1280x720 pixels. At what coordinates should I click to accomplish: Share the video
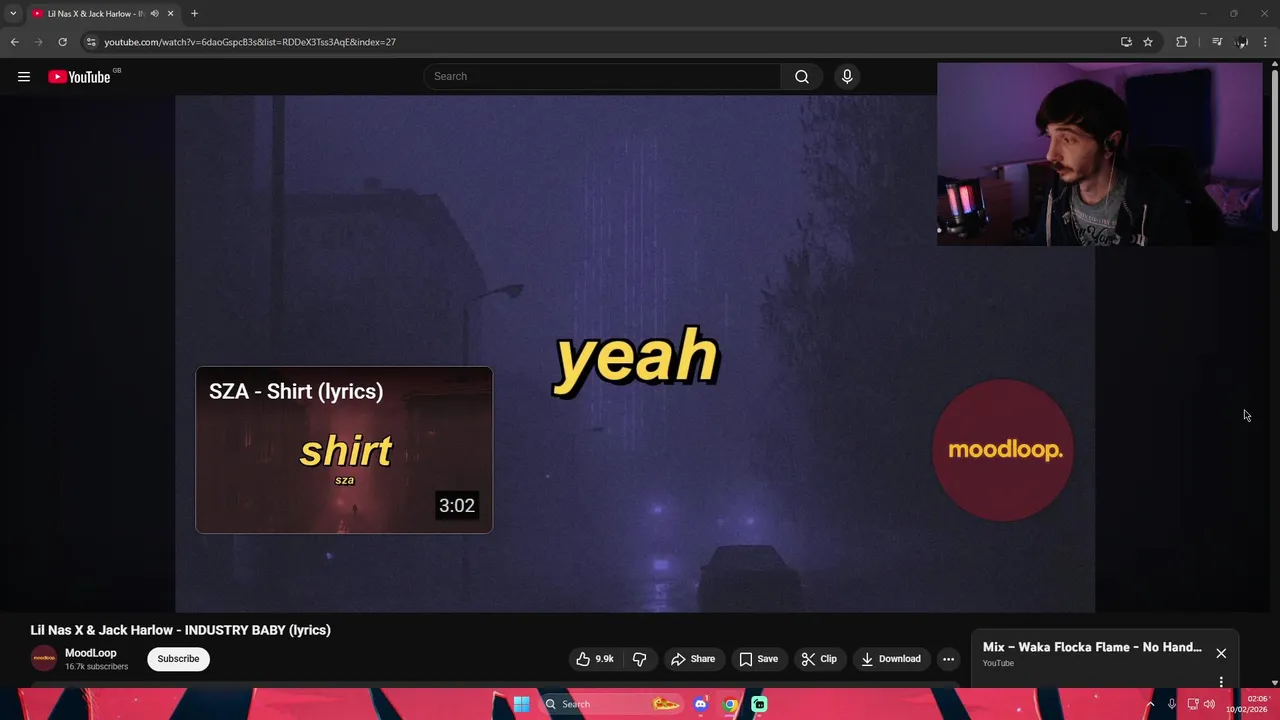point(693,659)
